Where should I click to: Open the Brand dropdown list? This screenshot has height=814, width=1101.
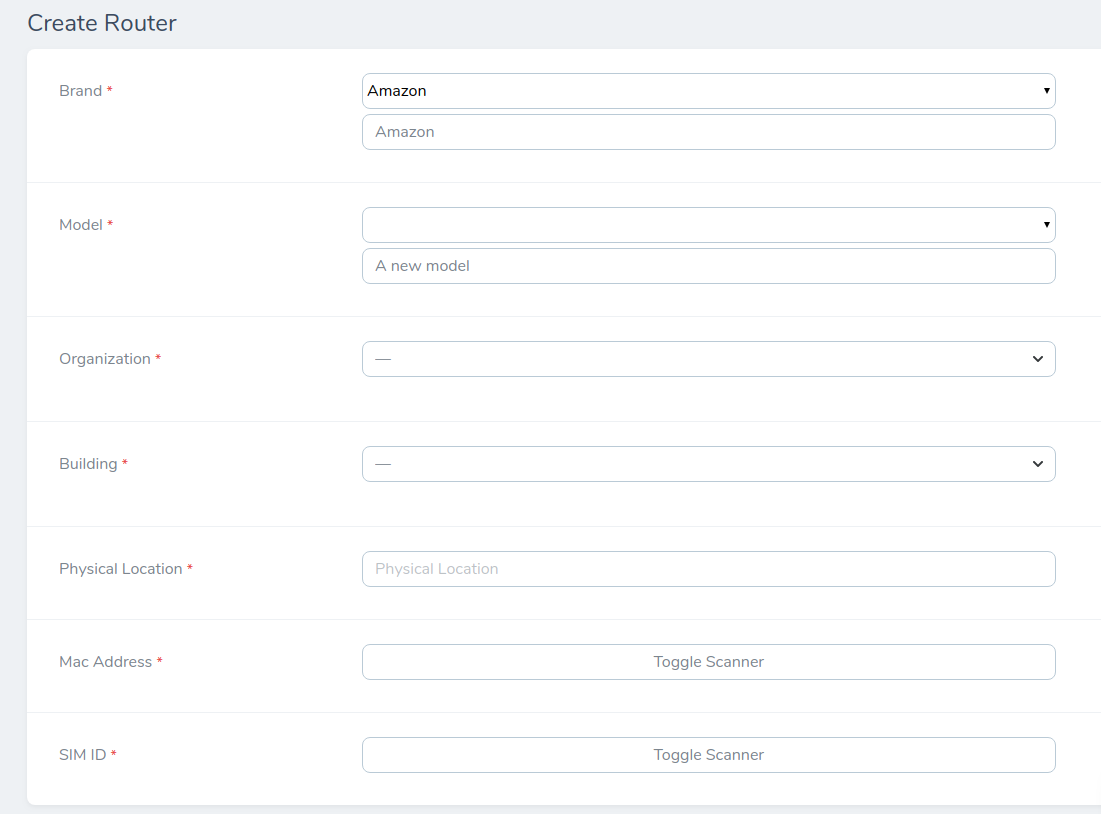[708, 91]
